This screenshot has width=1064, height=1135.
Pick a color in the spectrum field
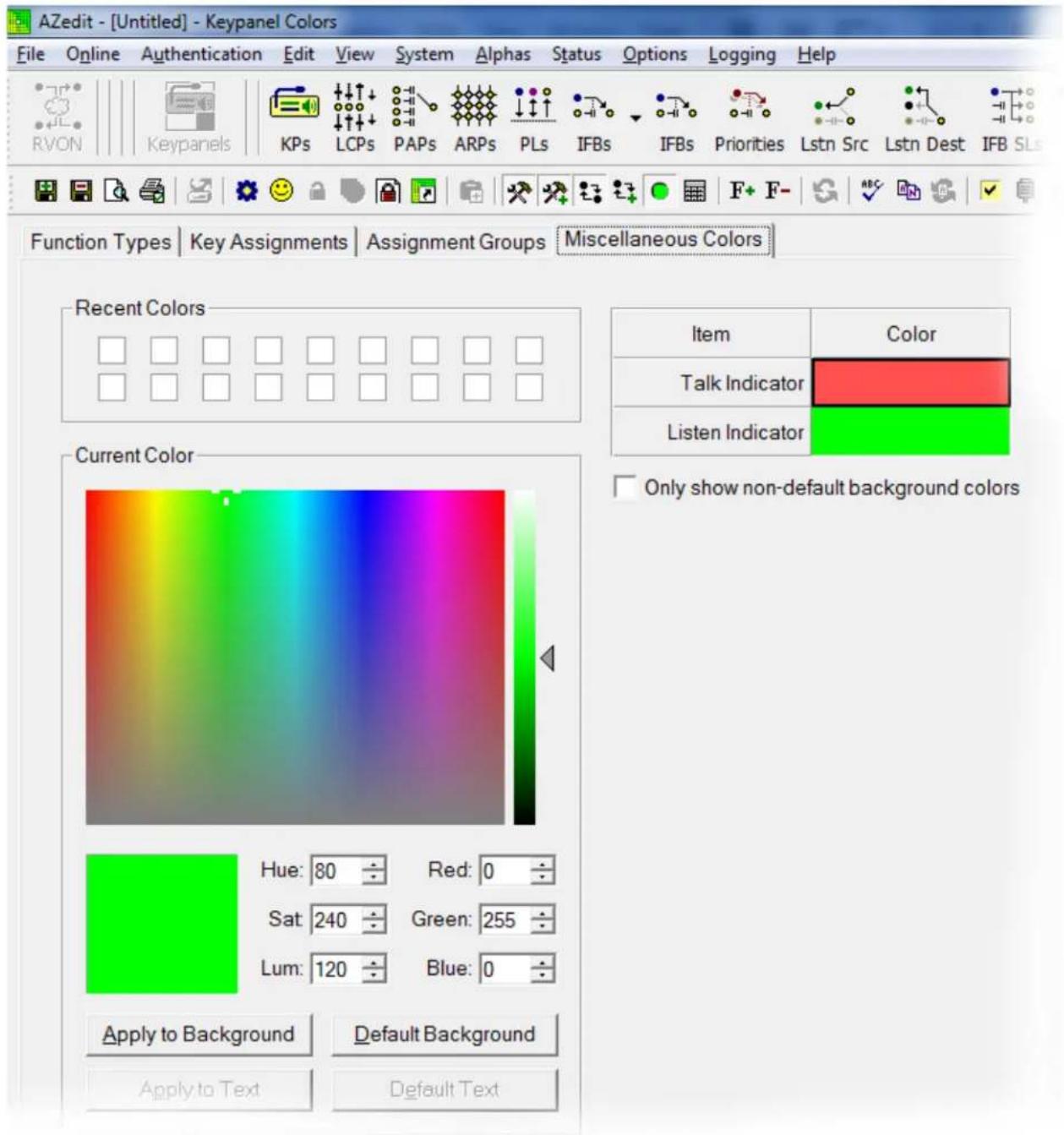[295, 657]
